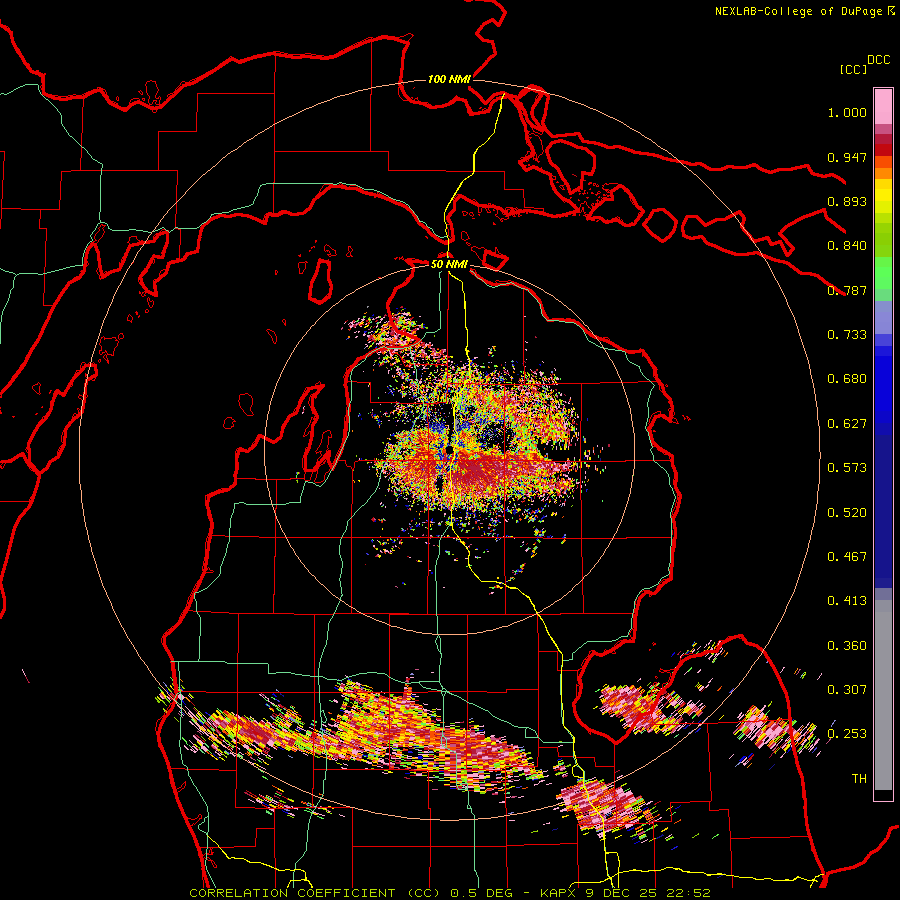Click the 0.840 value on the color scale
Image resolution: width=900 pixels, height=900 pixels.
pyautogui.click(x=847, y=246)
